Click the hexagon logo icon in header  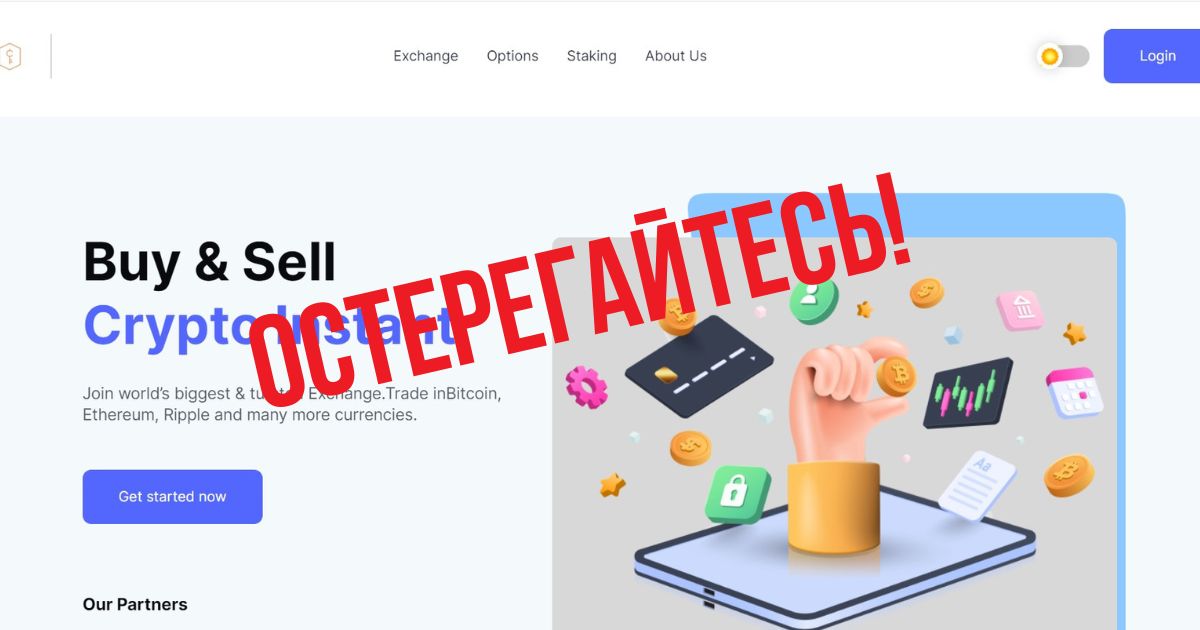pos(9,56)
